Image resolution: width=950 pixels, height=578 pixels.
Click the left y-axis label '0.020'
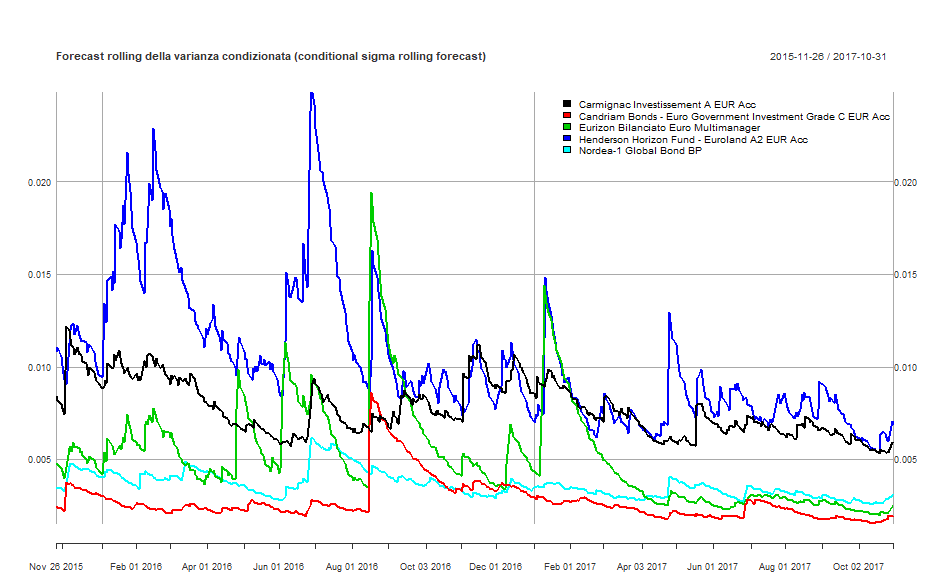click(x=40, y=182)
